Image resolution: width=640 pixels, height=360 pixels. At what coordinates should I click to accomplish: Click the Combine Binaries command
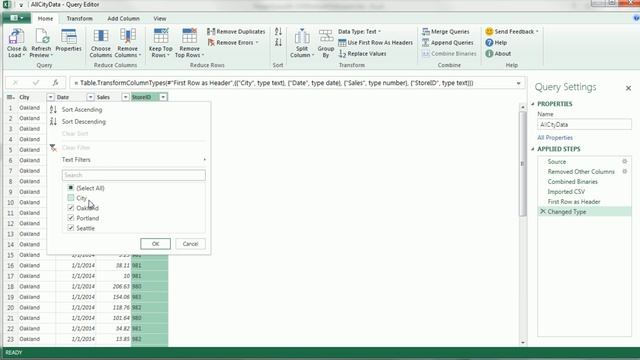(x=449, y=53)
